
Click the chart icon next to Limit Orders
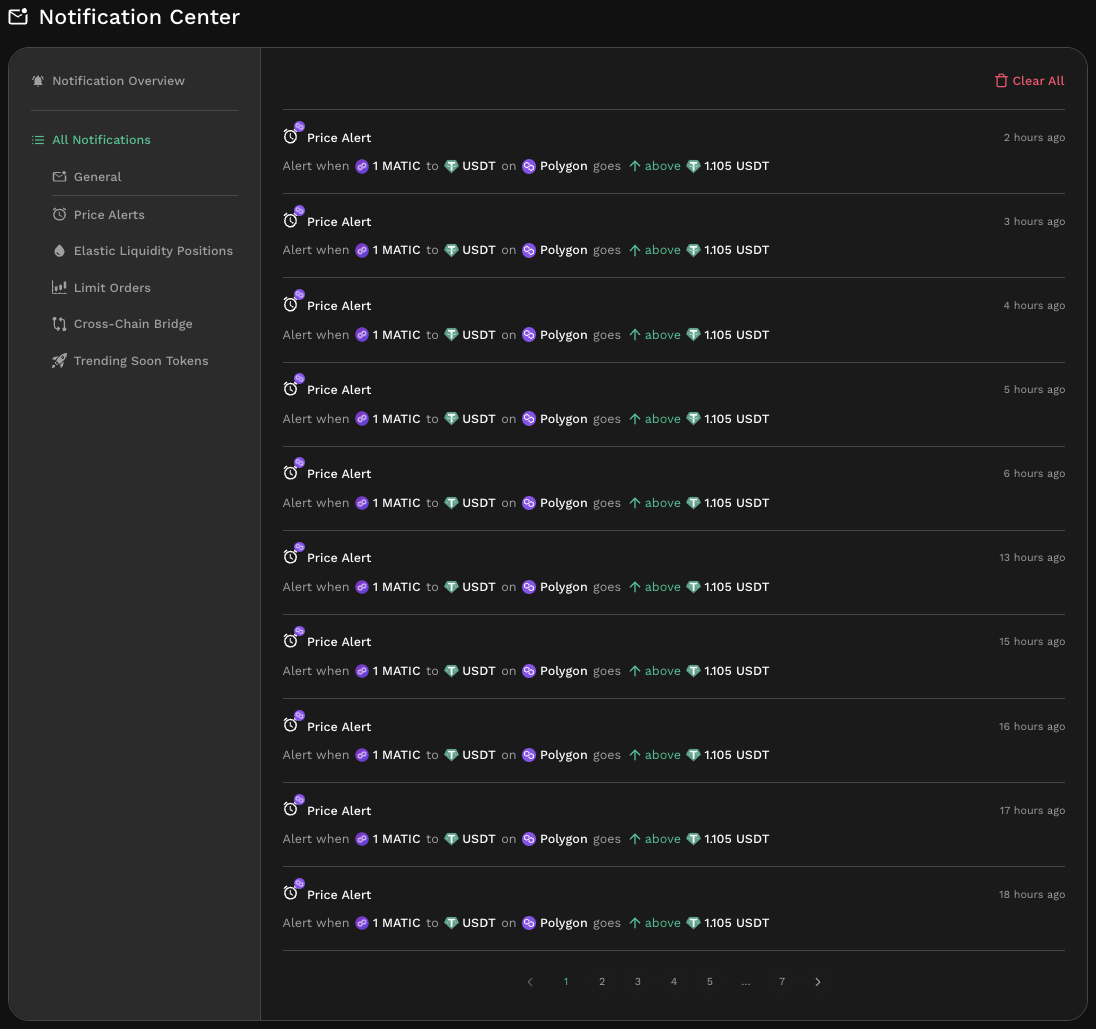[60, 288]
